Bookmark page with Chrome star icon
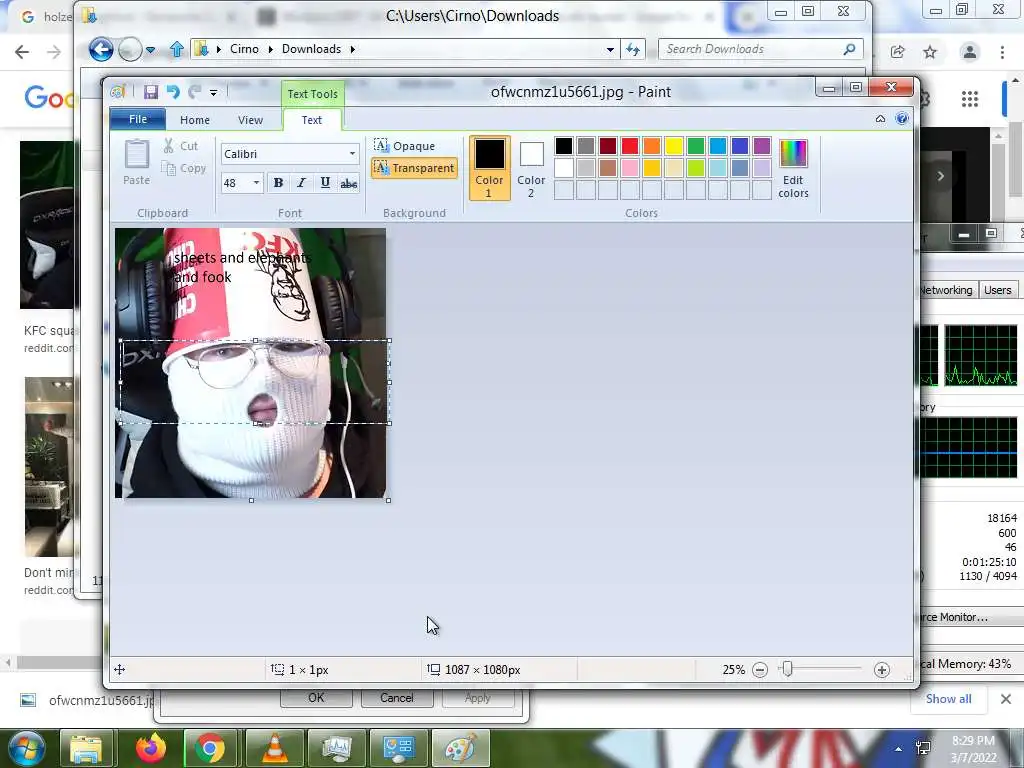 click(930, 52)
